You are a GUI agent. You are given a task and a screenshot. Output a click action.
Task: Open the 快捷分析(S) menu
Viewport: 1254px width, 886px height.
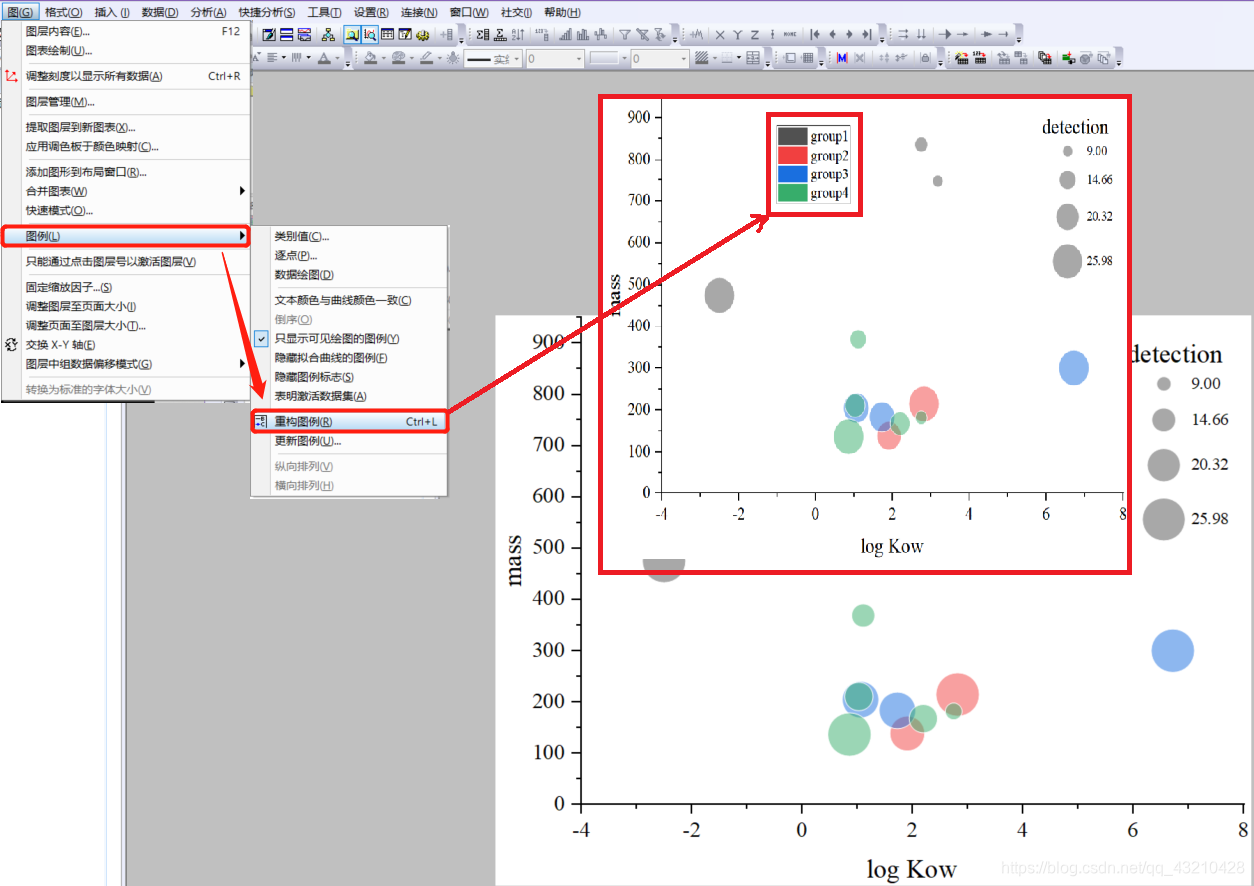pos(267,12)
